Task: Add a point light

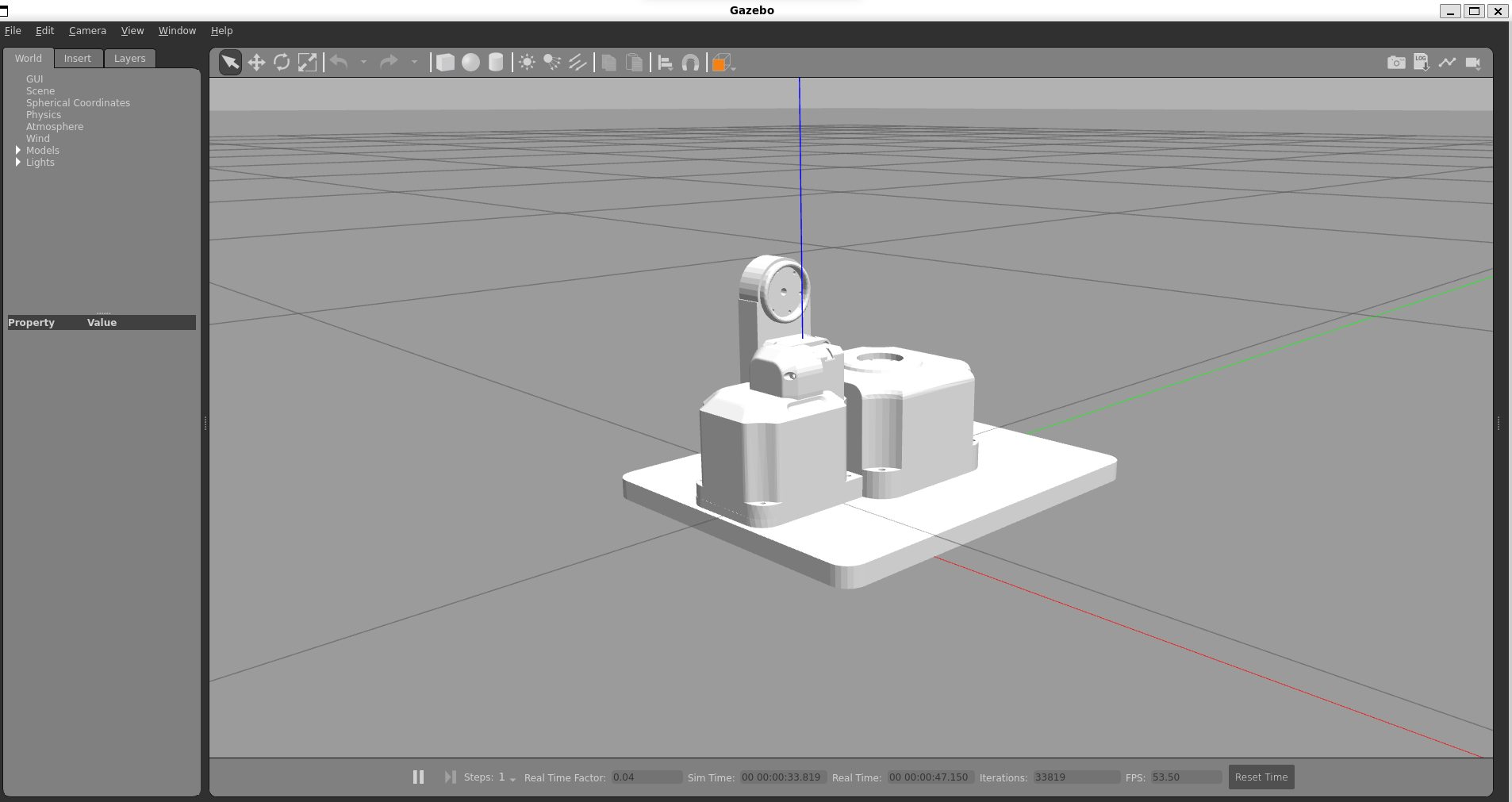Action: click(527, 63)
